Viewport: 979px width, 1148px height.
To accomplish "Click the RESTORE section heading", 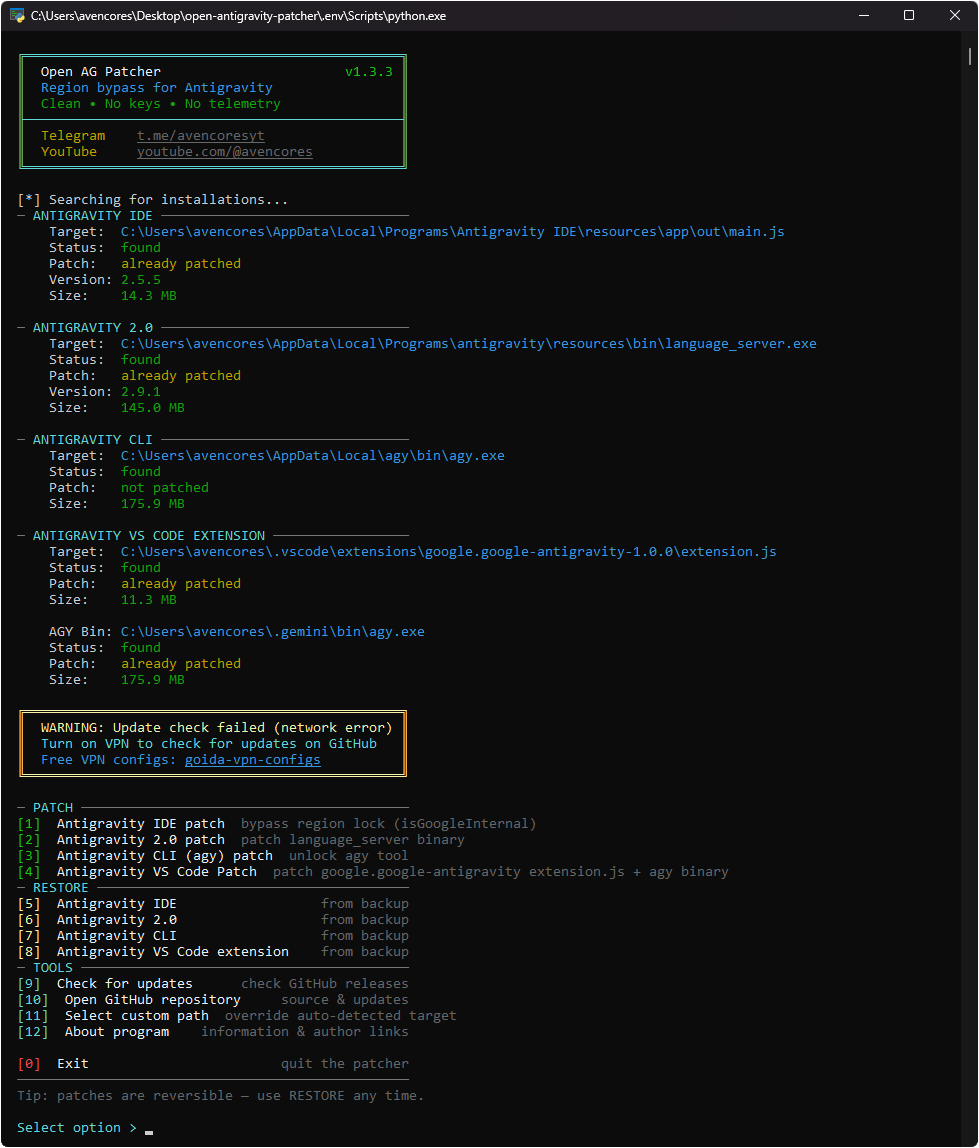I will pos(61,887).
